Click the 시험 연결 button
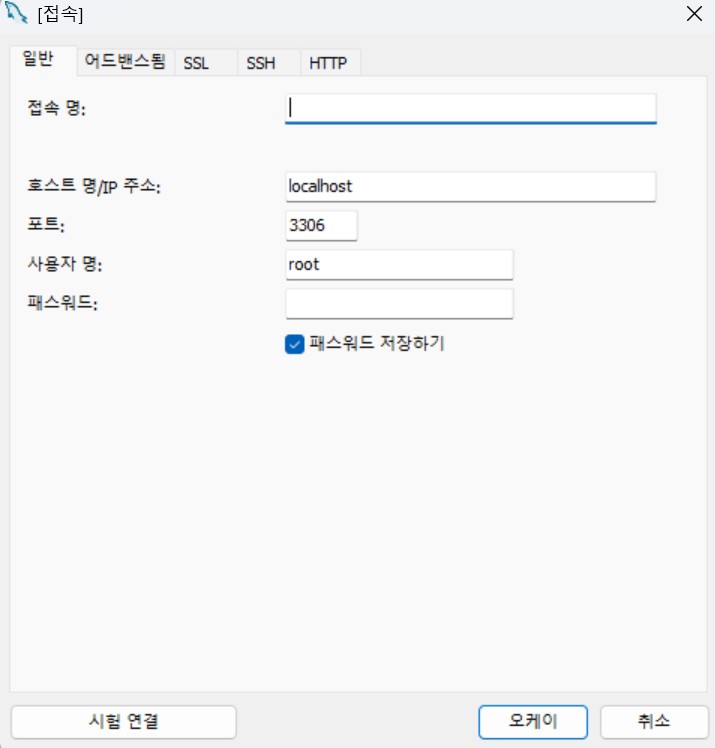This screenshot has height=748, width=715. point(124,722)
